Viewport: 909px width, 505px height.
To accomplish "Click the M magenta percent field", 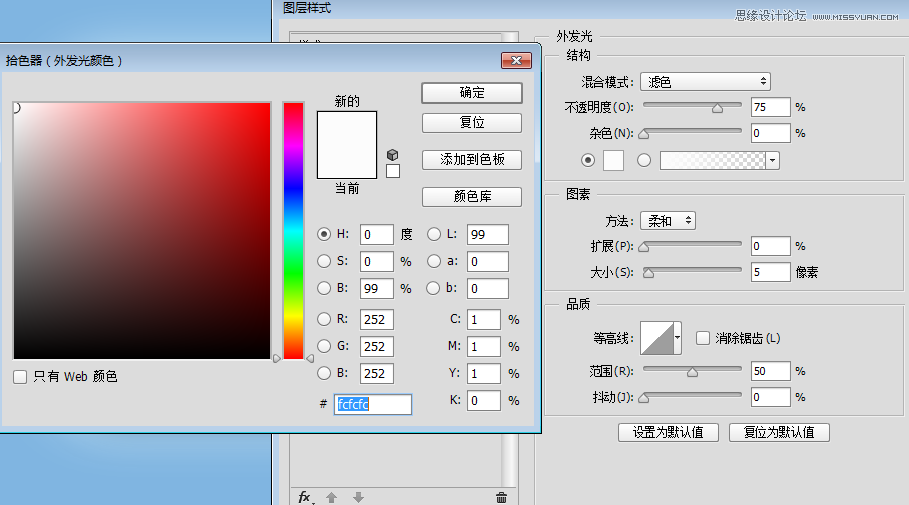I will 483,346.
